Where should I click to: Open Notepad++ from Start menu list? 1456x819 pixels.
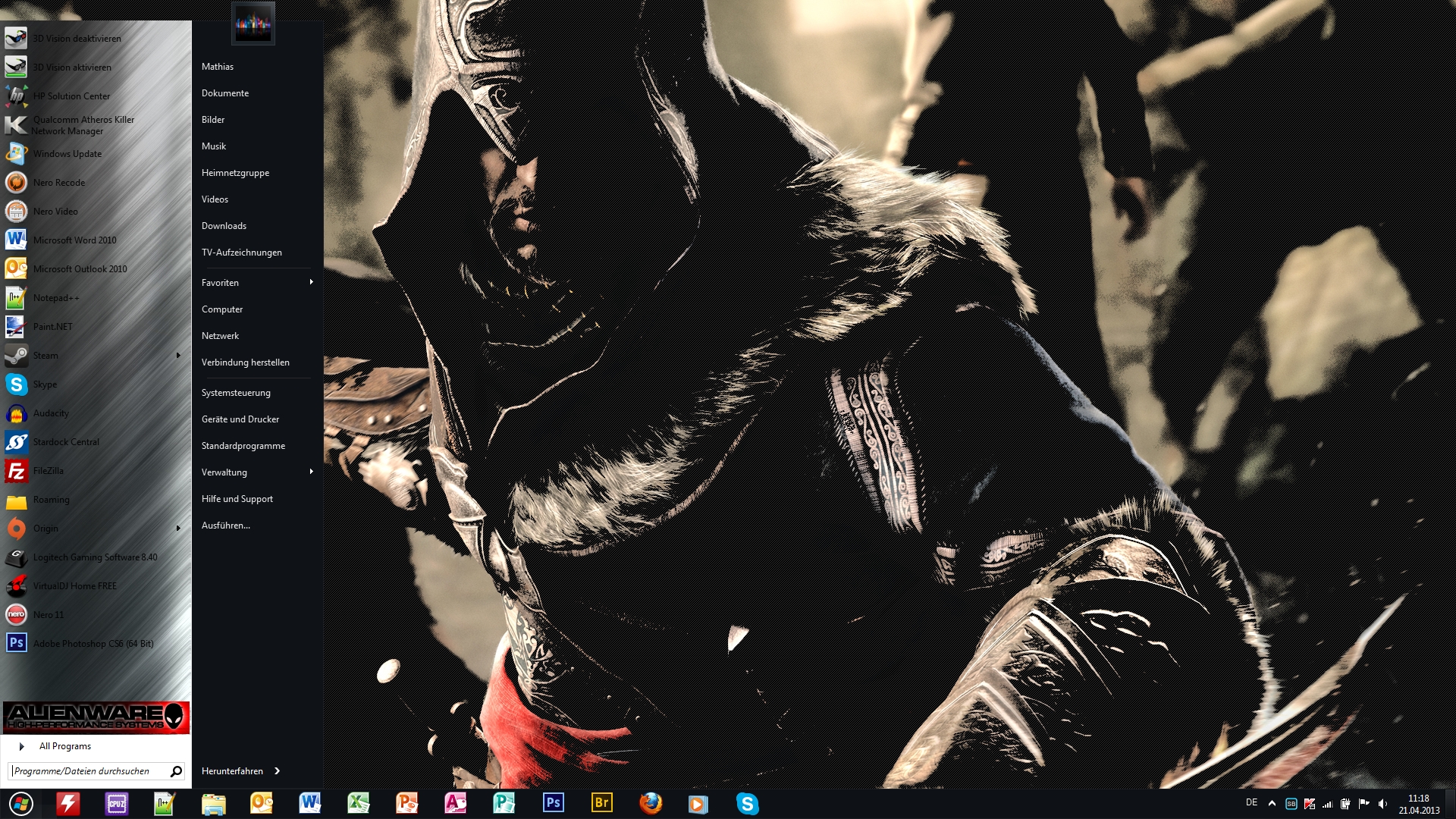95,297
